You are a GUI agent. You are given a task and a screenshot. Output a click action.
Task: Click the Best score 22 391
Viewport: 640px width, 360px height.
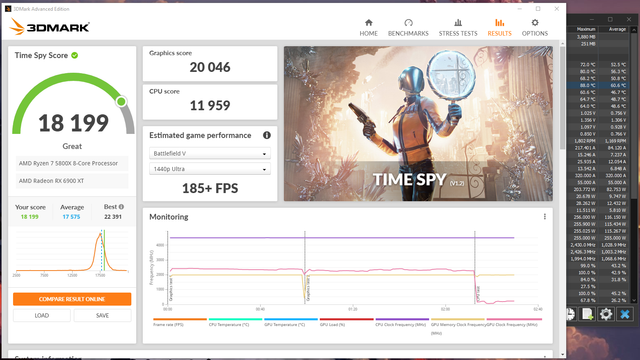pos(113,217)
